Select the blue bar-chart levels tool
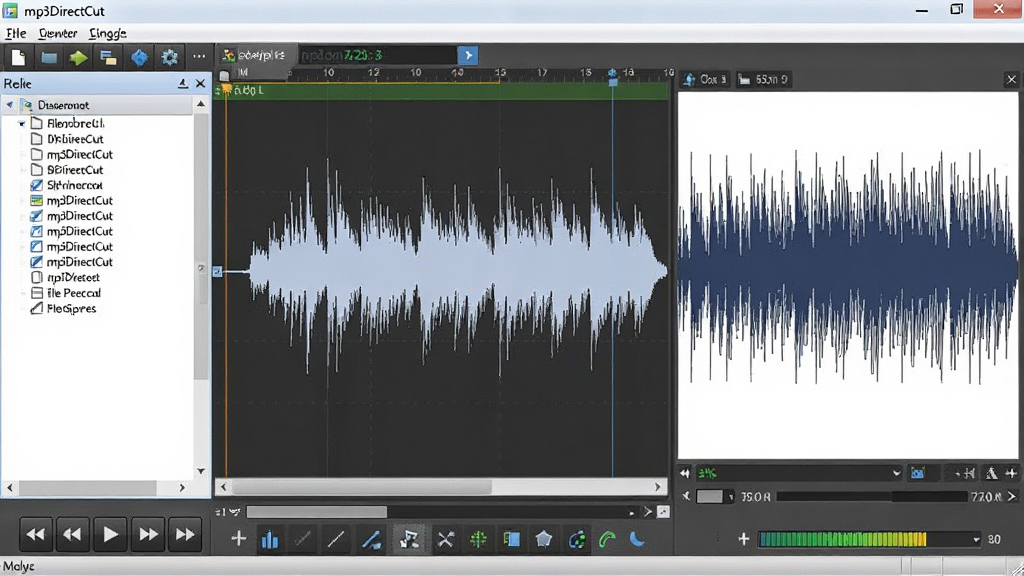This screenshot has width=1024, height=576. 270,539
